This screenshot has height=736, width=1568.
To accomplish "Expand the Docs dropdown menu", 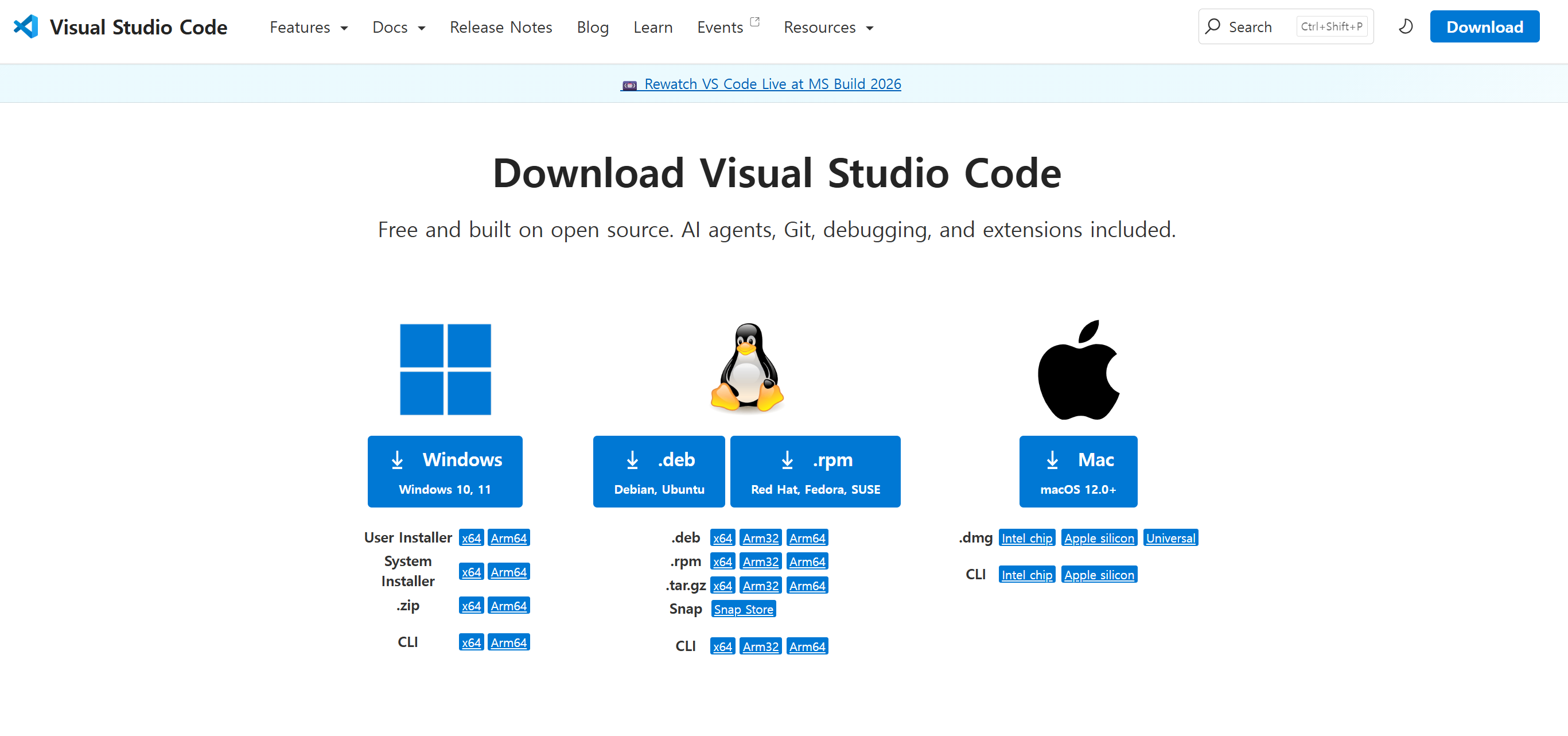I will (399, 28).
